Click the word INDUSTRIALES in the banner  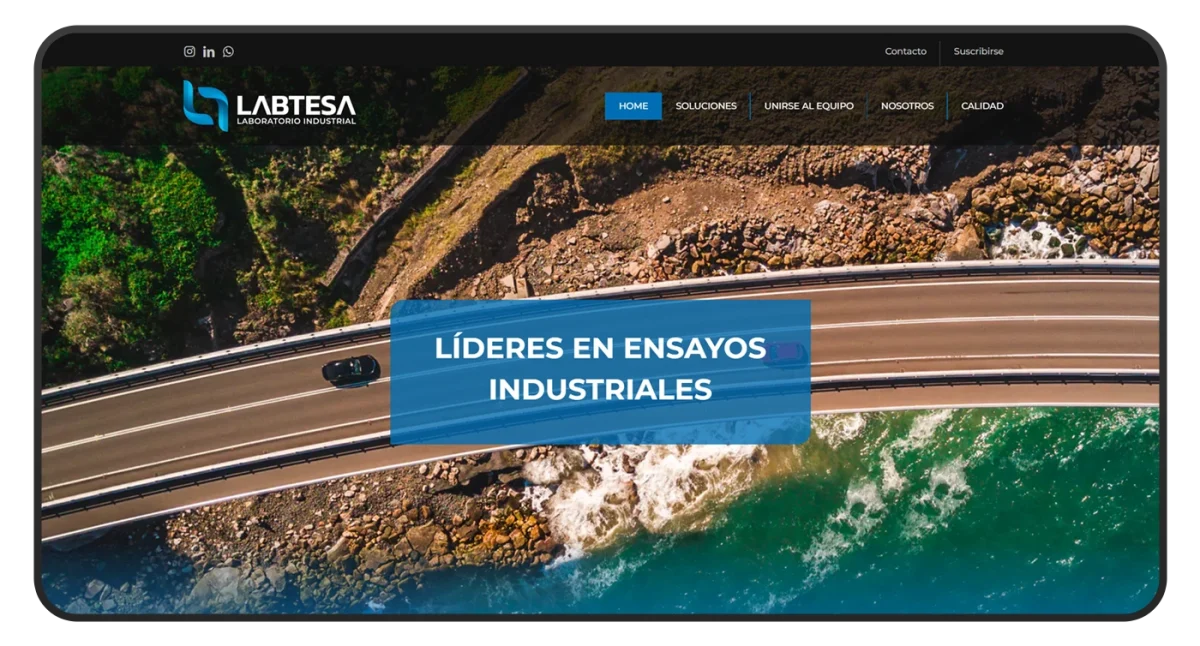(600, 389)
